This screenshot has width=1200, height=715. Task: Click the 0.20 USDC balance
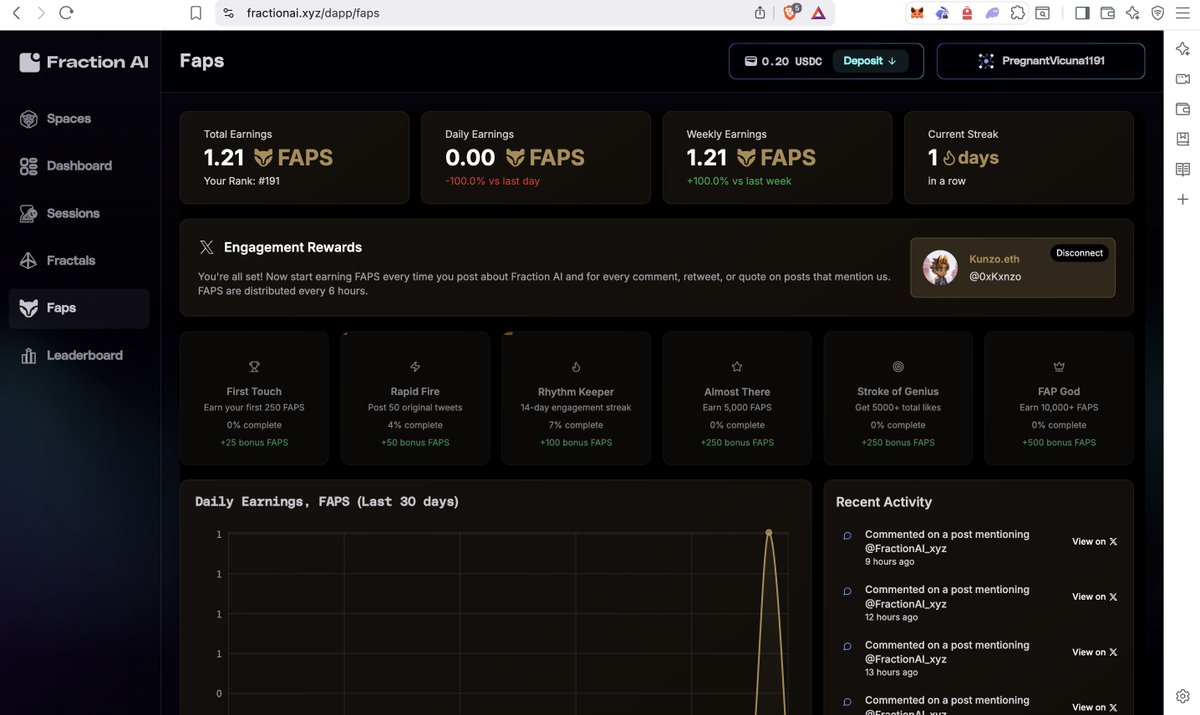click(x=783, y=61)
